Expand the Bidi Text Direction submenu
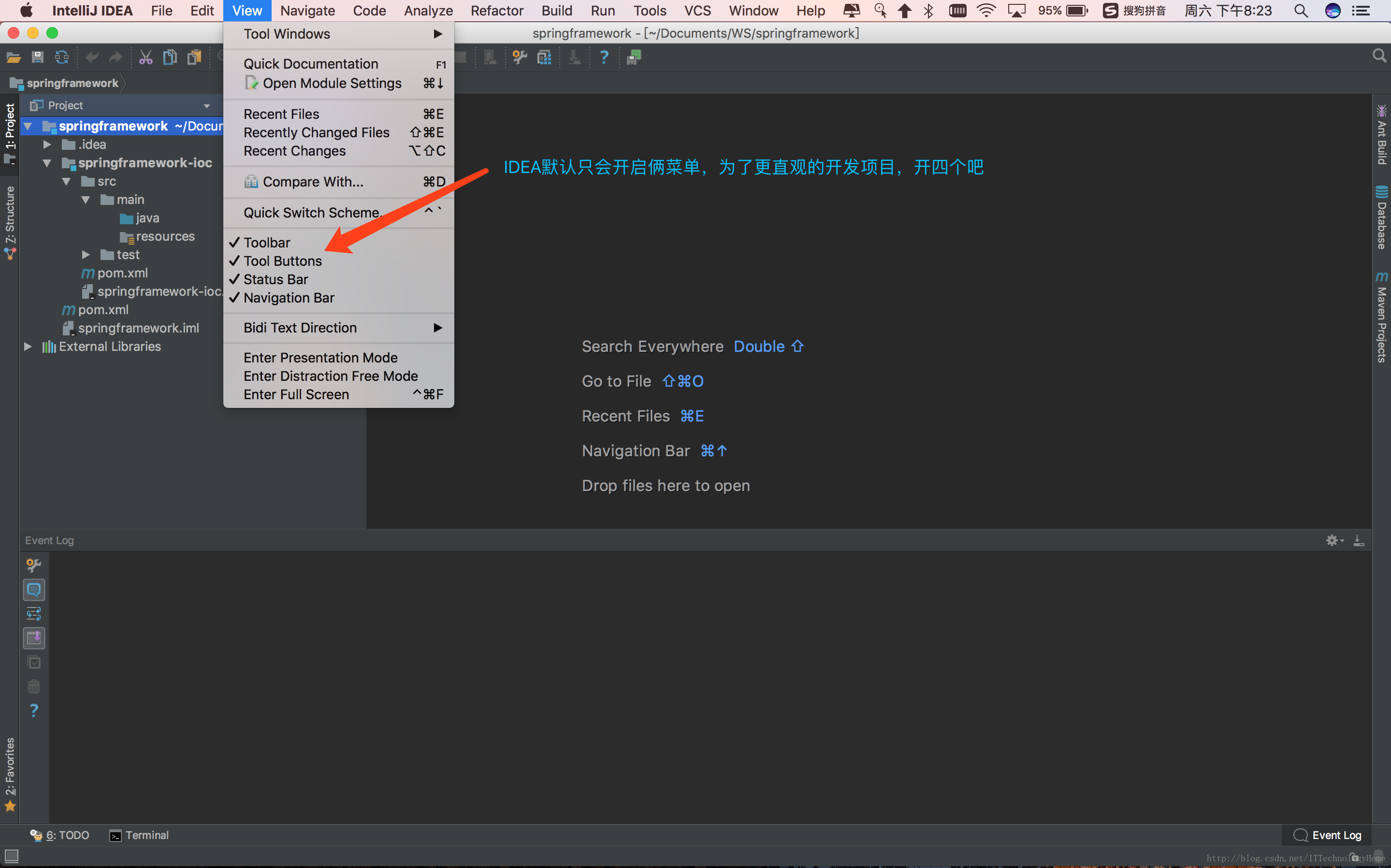1391x868 pixels. click(x=339, y=328)
